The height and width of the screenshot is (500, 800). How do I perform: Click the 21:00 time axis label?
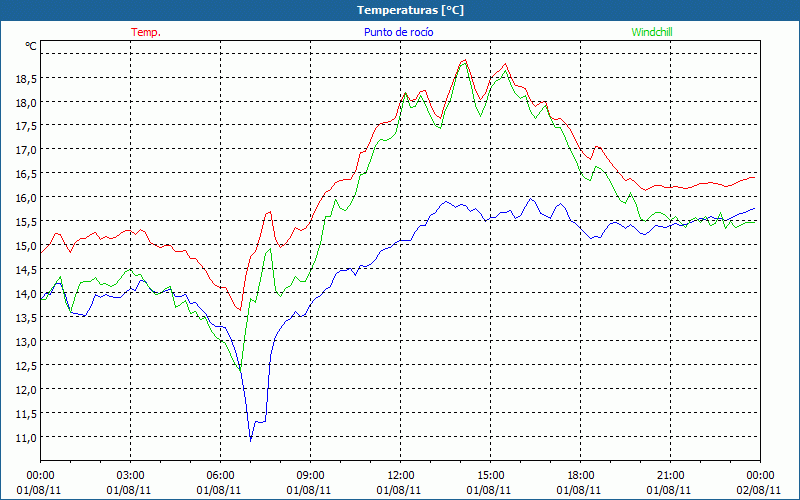pyautogui.click(x=670, y=476)
